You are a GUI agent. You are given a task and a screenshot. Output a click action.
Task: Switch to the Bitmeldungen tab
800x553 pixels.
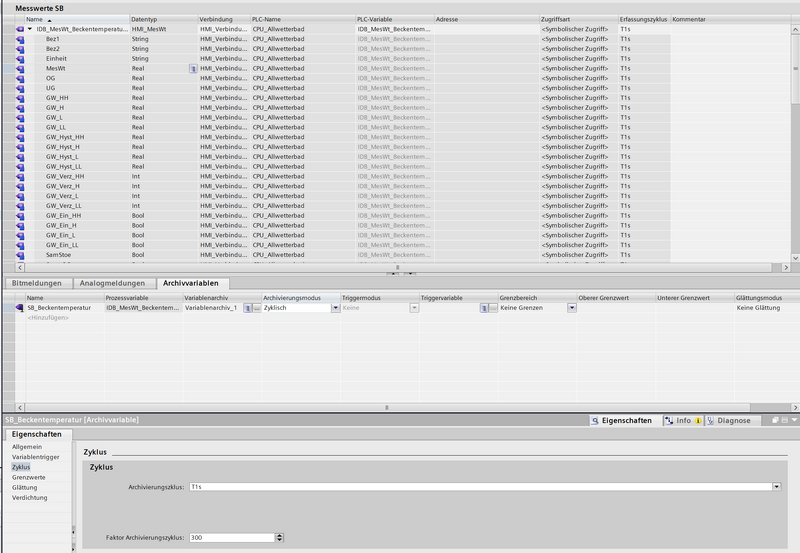pos(37,284)
